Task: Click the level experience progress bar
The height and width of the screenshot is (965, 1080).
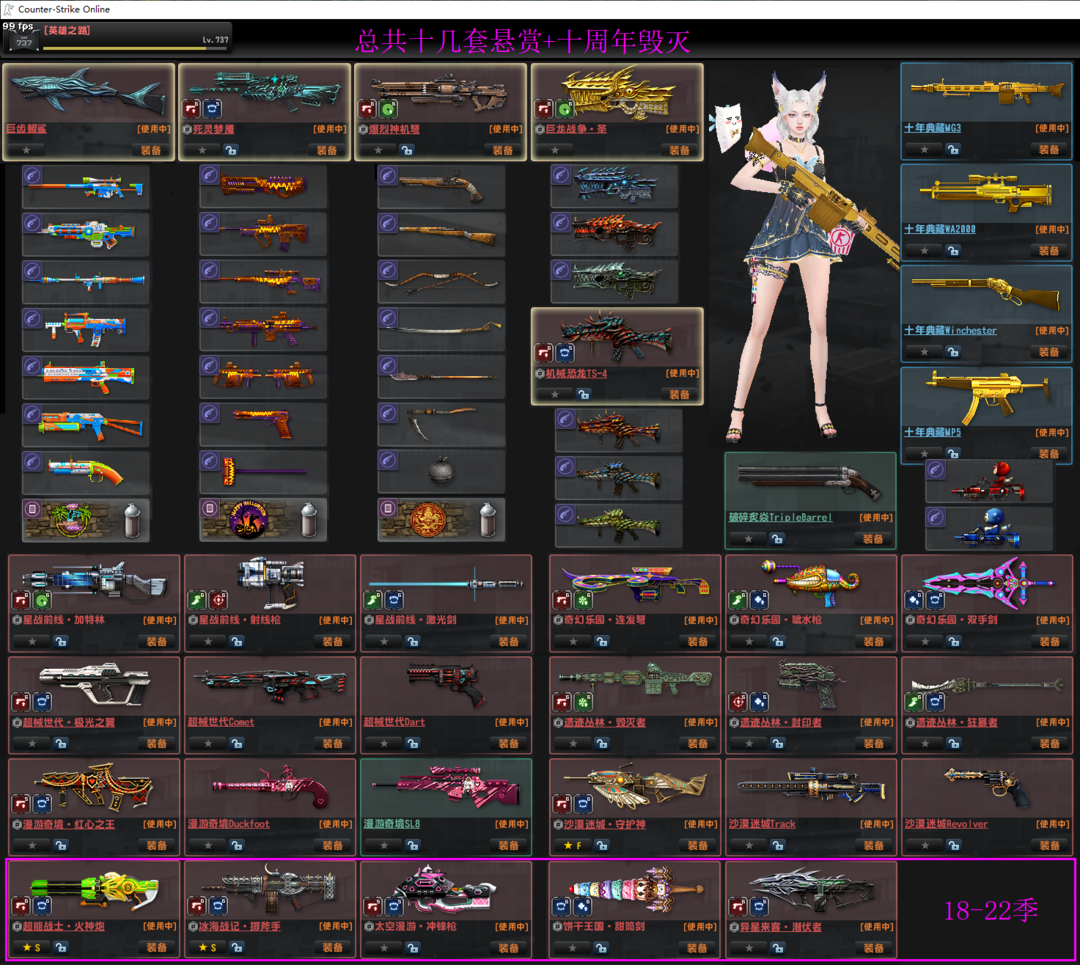Action: point(135,48)
